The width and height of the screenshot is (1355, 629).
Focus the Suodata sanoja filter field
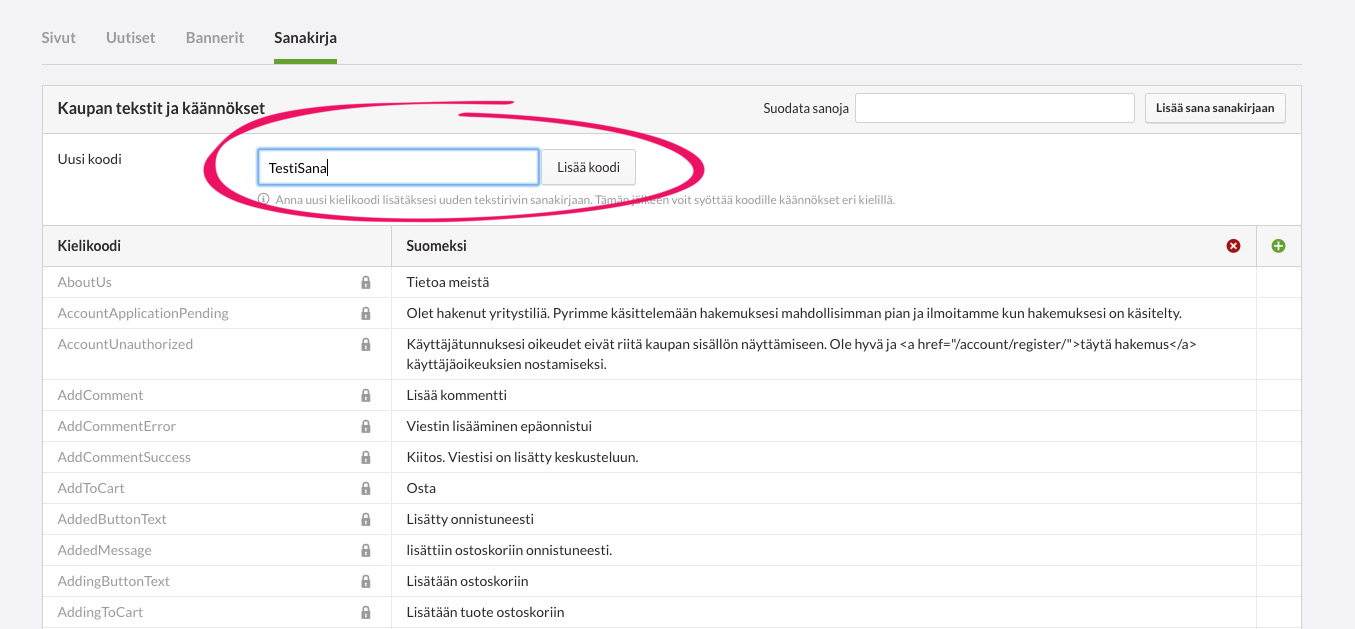click(994, 108)
